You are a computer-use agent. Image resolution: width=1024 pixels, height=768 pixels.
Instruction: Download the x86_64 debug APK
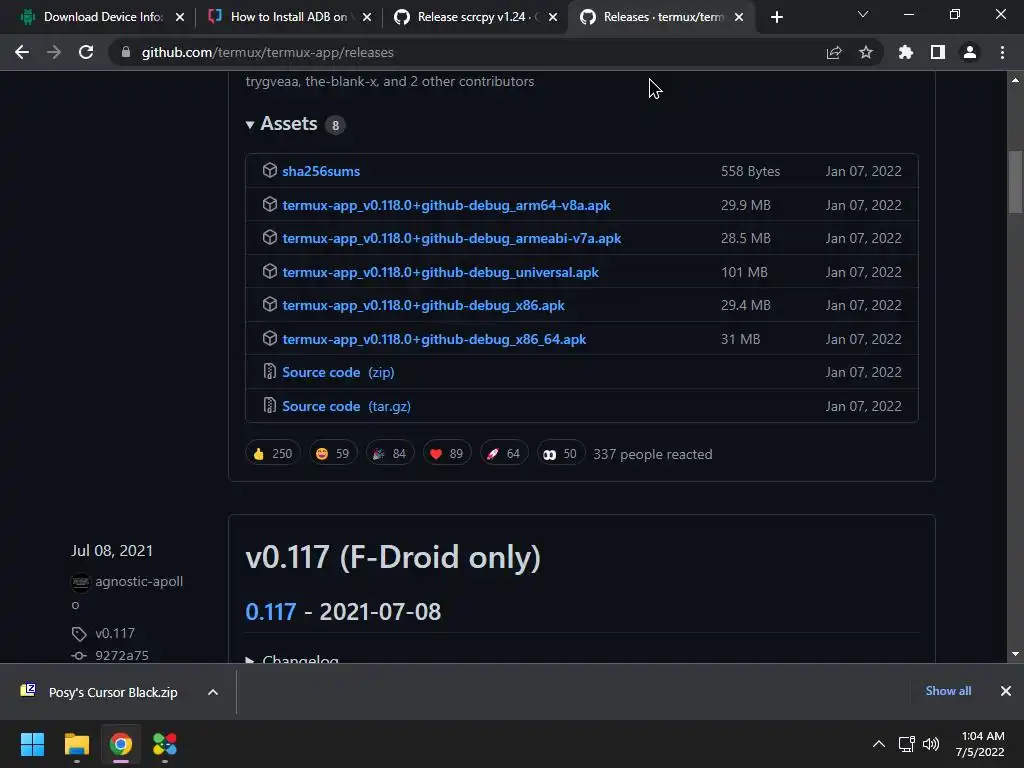(434, 340)
